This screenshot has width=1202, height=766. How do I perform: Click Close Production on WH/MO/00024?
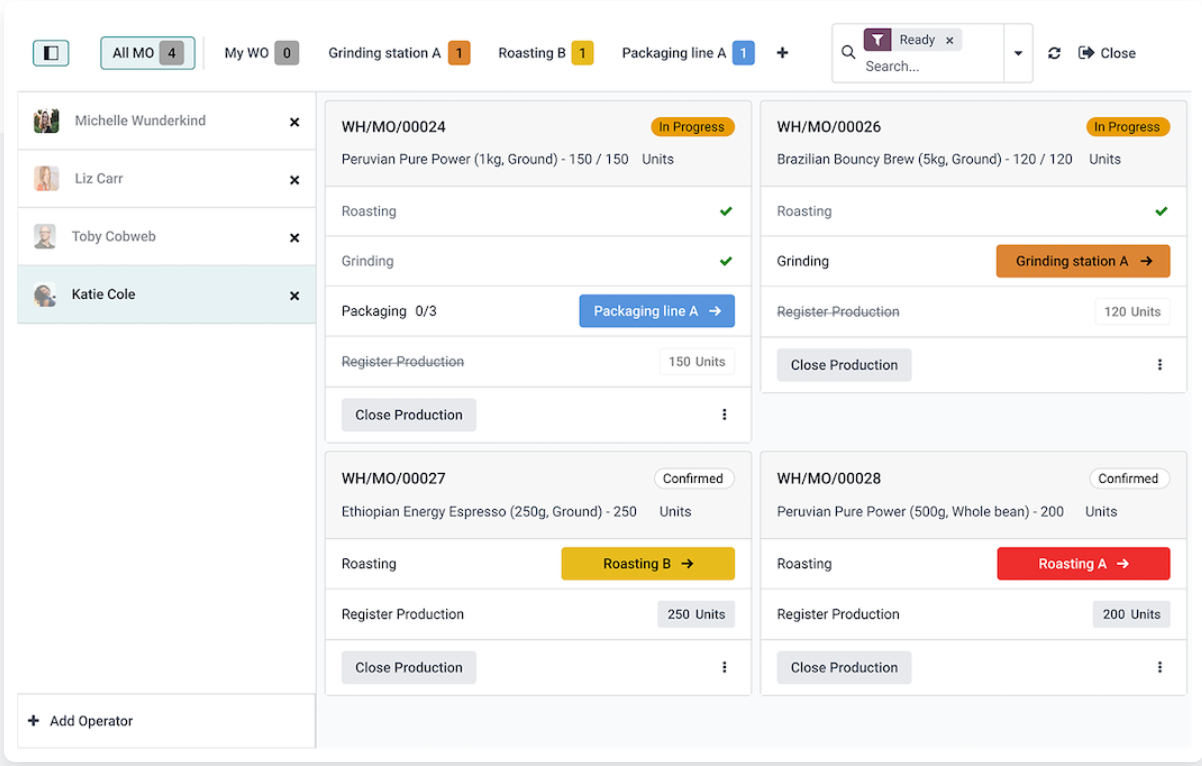click(x=408, y=414)
